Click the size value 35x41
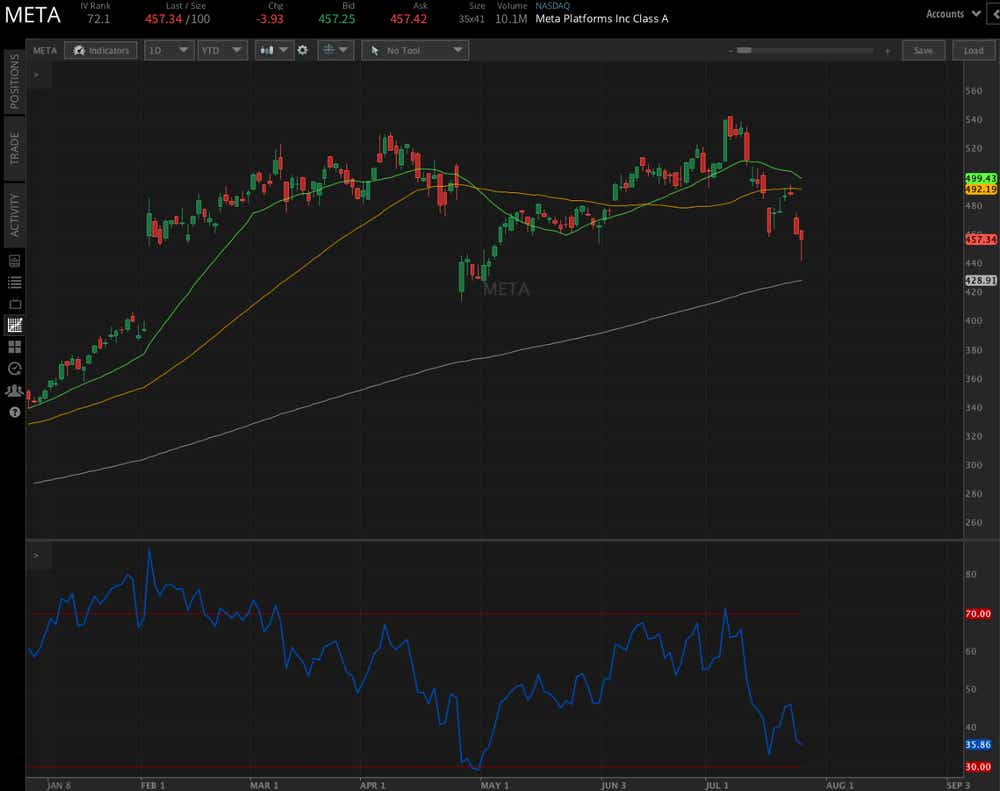Image resolution: width=1000 pixels, height=791 pixels. coord(471,19)
